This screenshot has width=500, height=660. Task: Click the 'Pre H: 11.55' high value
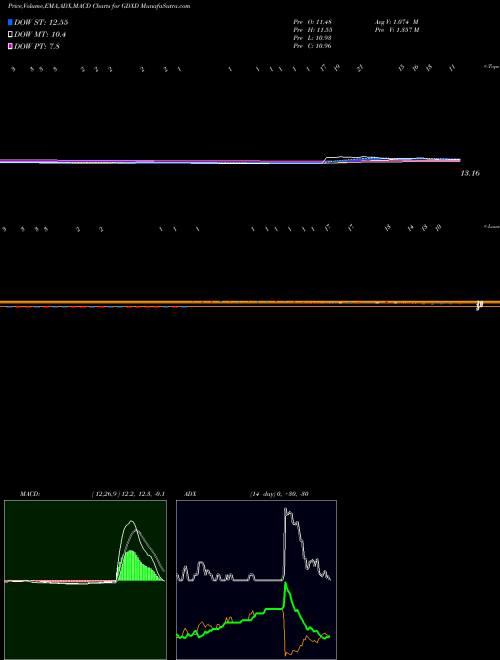pos(313,30)
